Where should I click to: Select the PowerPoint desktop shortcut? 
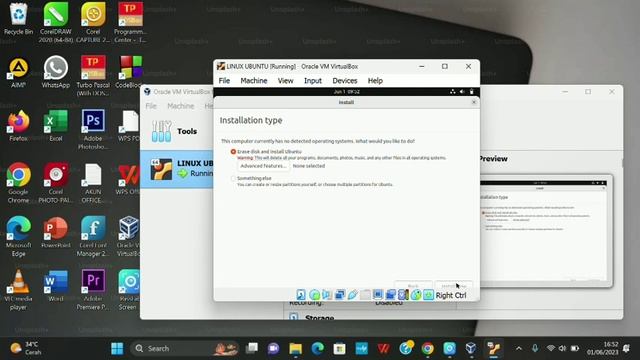pos(56,232)
